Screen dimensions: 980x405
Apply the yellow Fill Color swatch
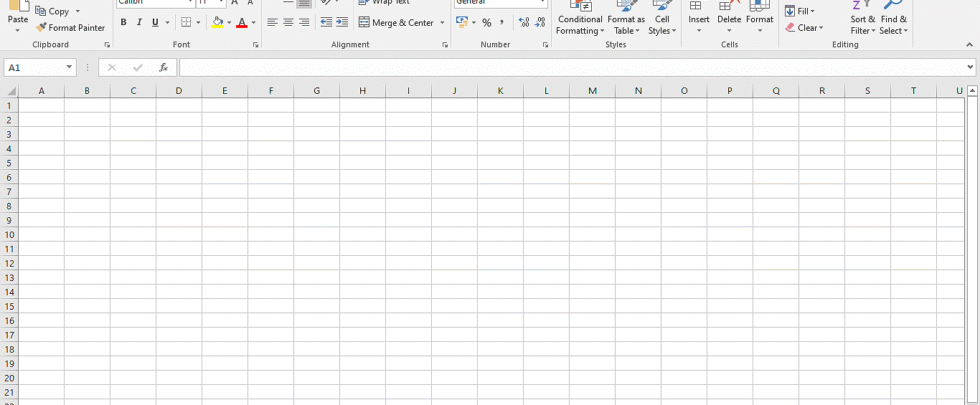coord(217,22)
